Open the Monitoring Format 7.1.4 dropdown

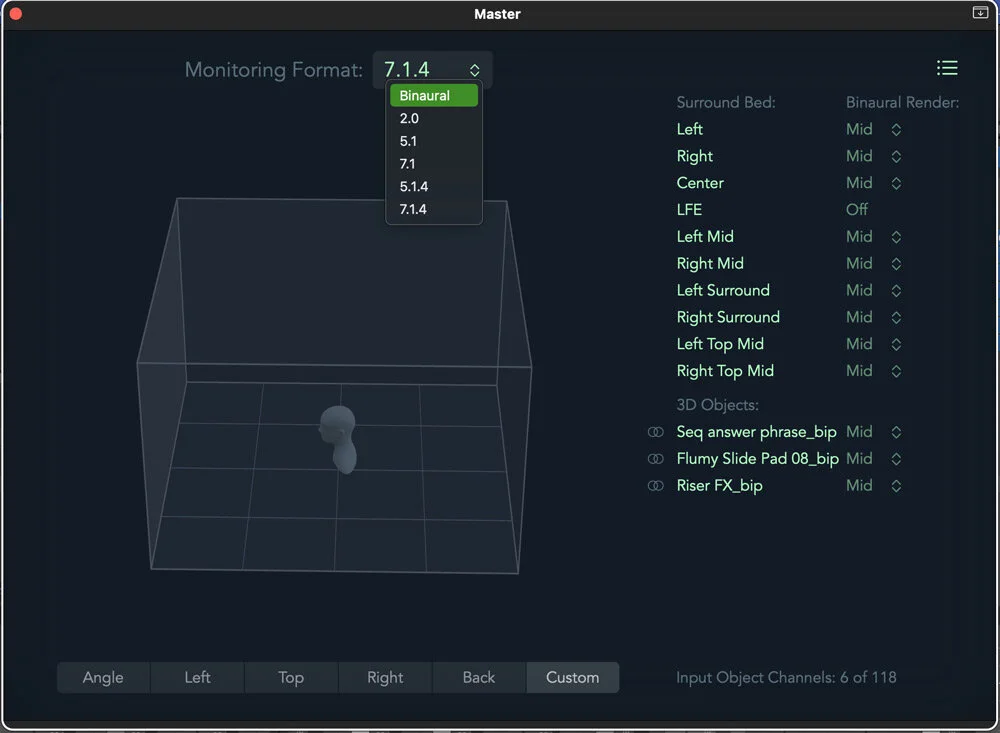(432, 69)
